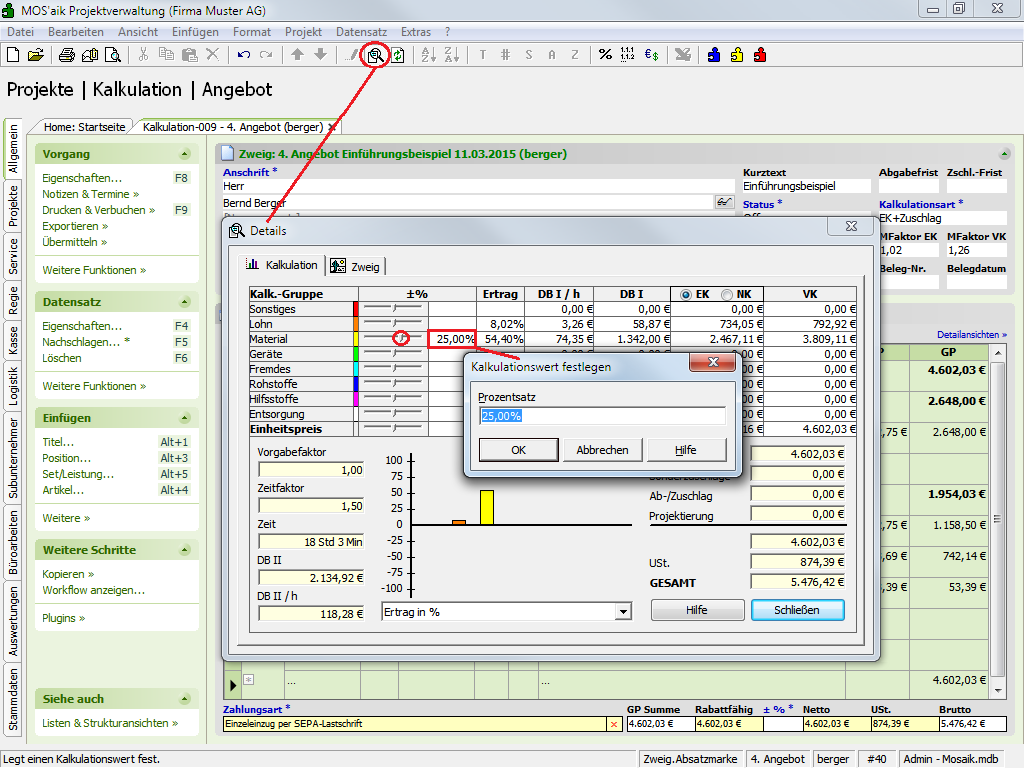Select the EK radio button
The image size is (1024, 768).
[x=686, y=294]
